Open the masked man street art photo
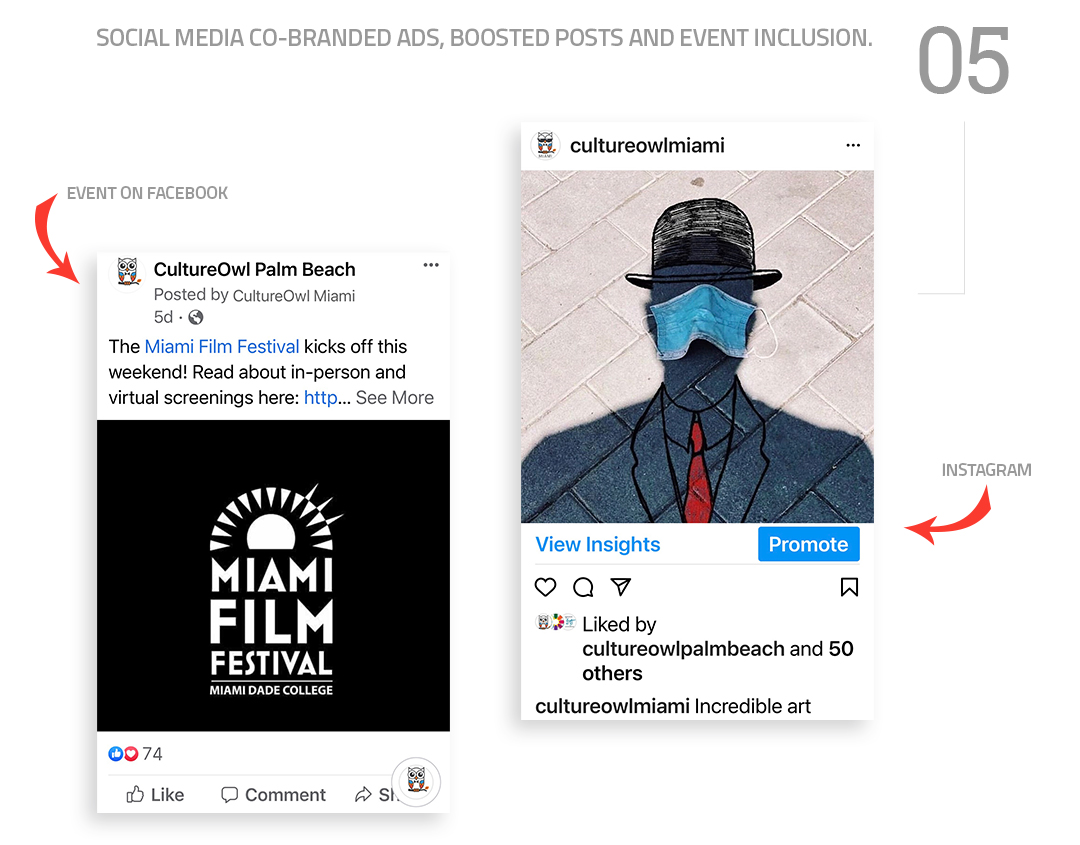The height and width of the screenshot is (845, 1080). [x=697, y=346]
